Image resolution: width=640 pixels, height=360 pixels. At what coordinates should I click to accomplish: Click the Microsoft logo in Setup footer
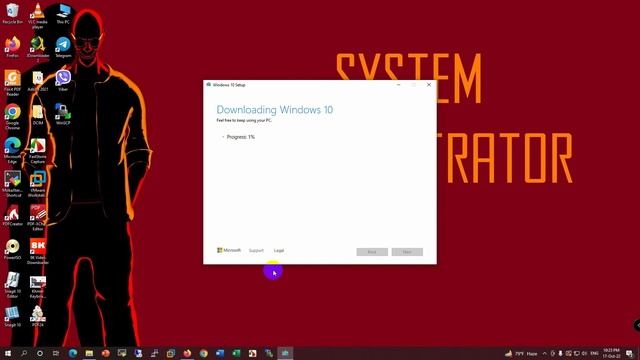[229, 250]
